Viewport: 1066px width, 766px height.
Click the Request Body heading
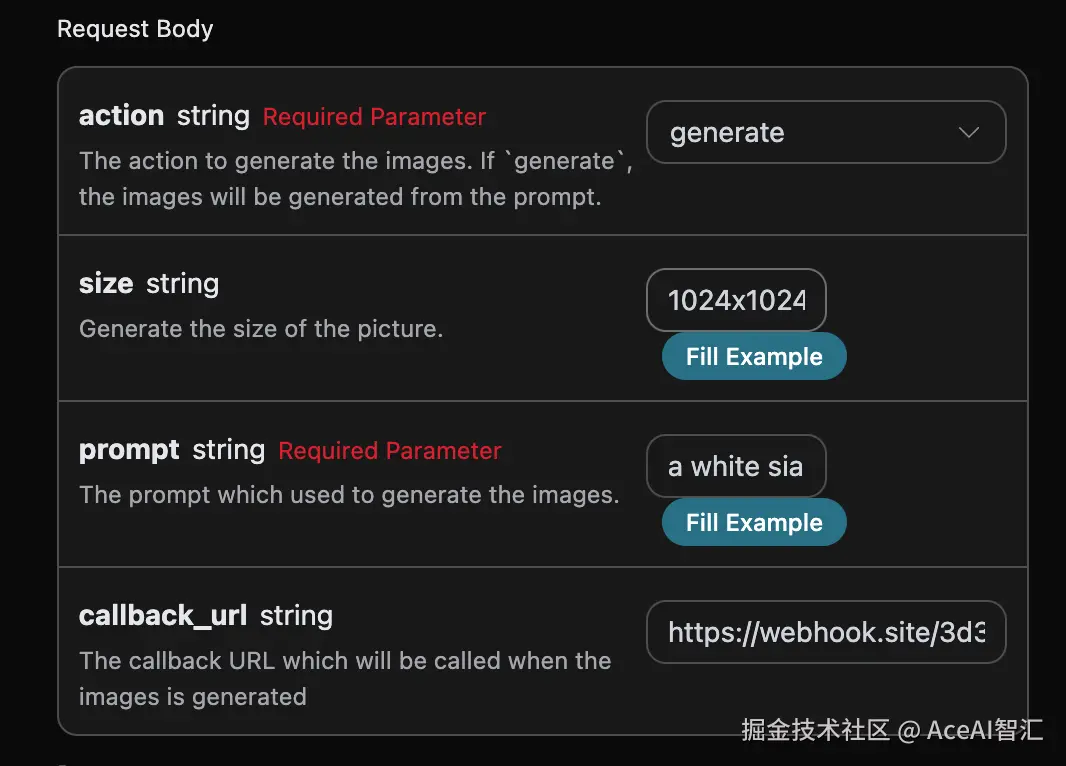coord(135,29)
